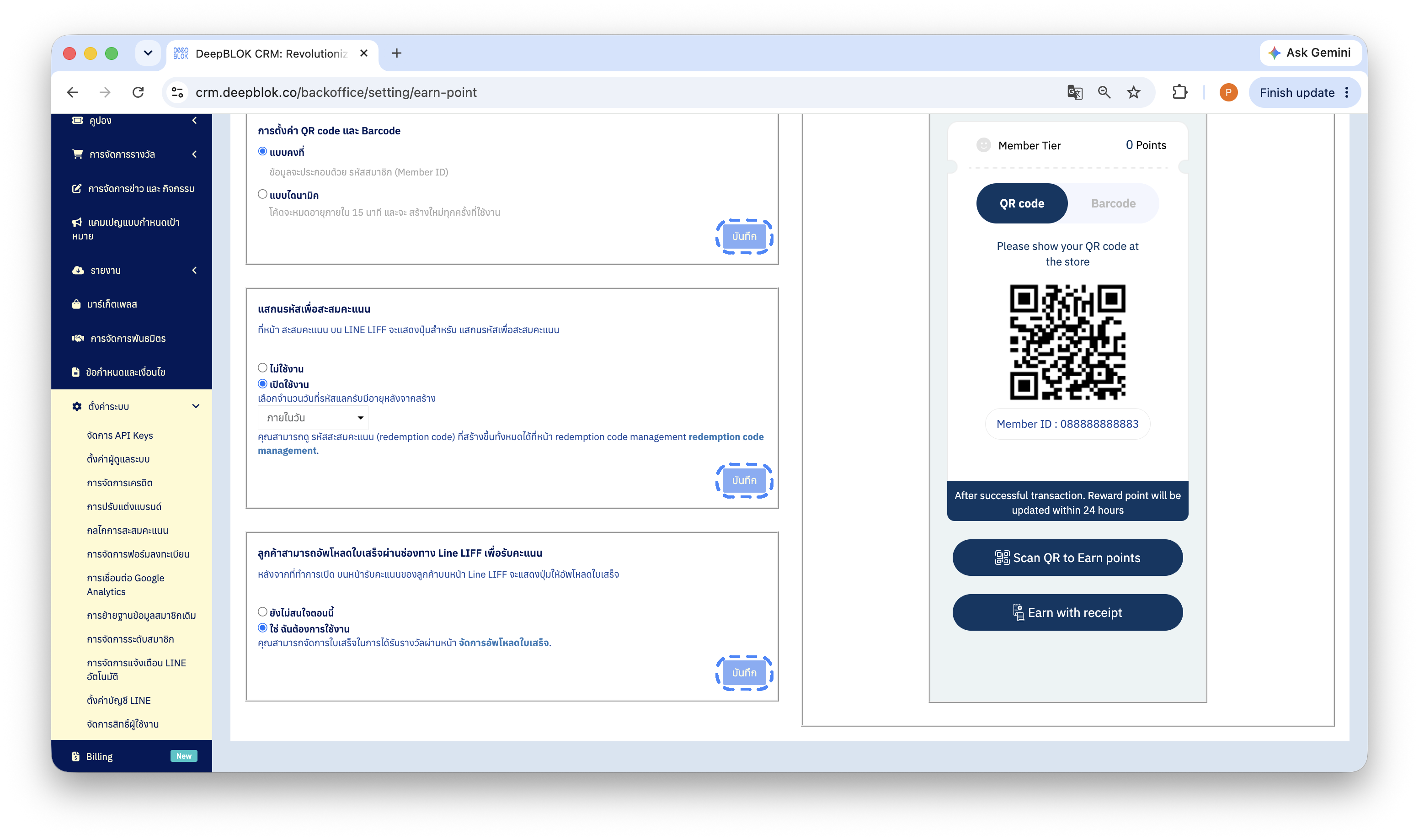The width and height of the screenshot is (1419, 840).
Task: Open the profile avatar P
Action: (1228, 92)
